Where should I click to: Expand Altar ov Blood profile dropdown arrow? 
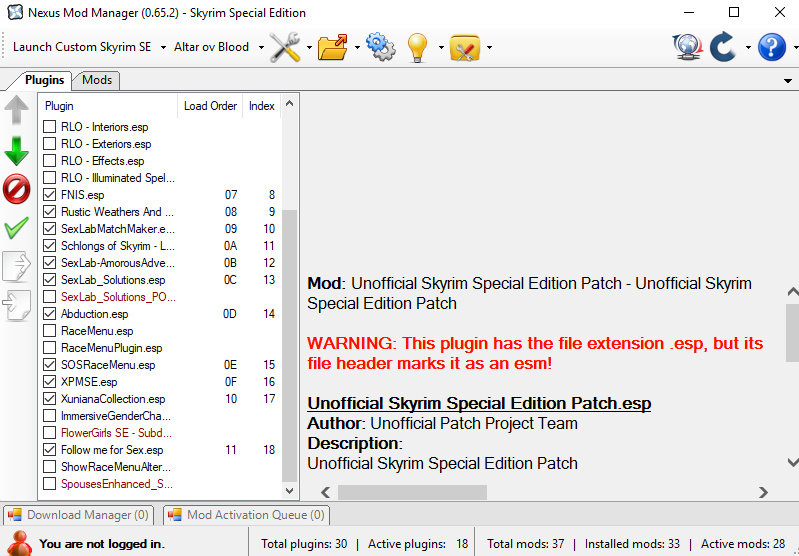(261, 47)
